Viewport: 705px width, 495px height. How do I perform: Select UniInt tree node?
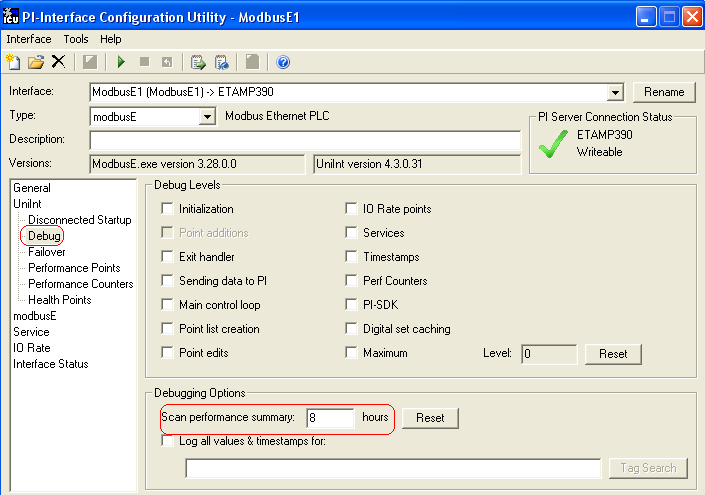click(x=27, y=204)
